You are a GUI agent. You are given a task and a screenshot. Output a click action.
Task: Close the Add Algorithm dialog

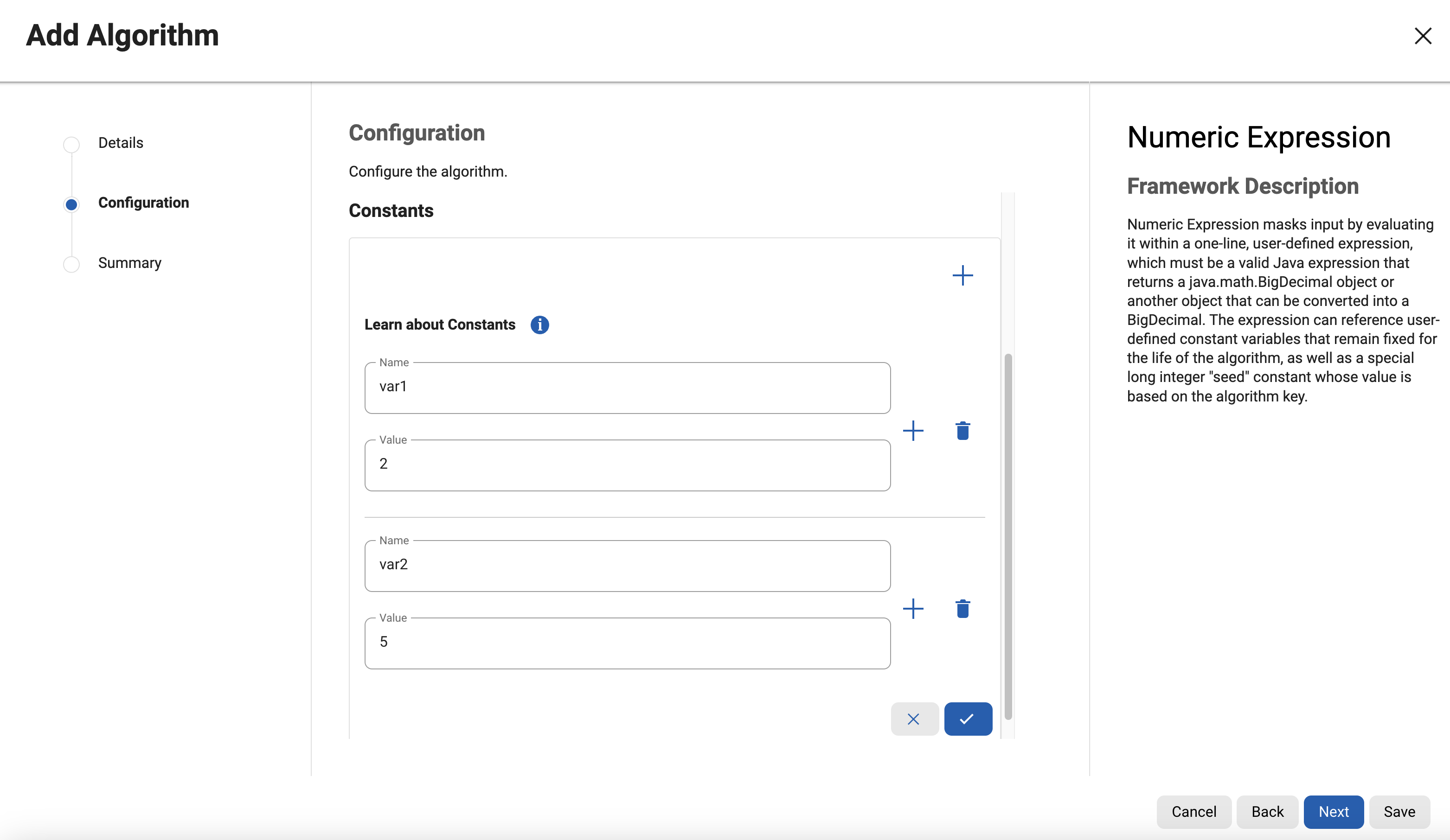point(1422,36)
